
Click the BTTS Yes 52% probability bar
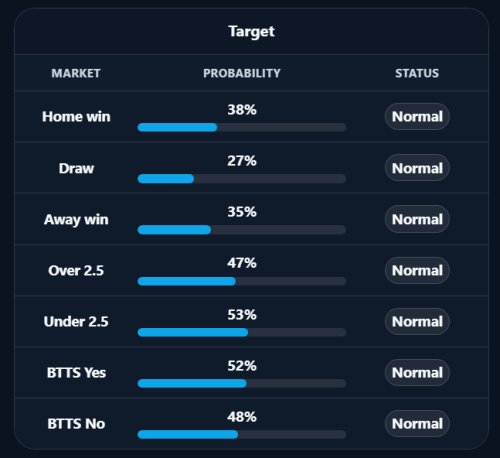pyautogui.click(x=242, y=383)
